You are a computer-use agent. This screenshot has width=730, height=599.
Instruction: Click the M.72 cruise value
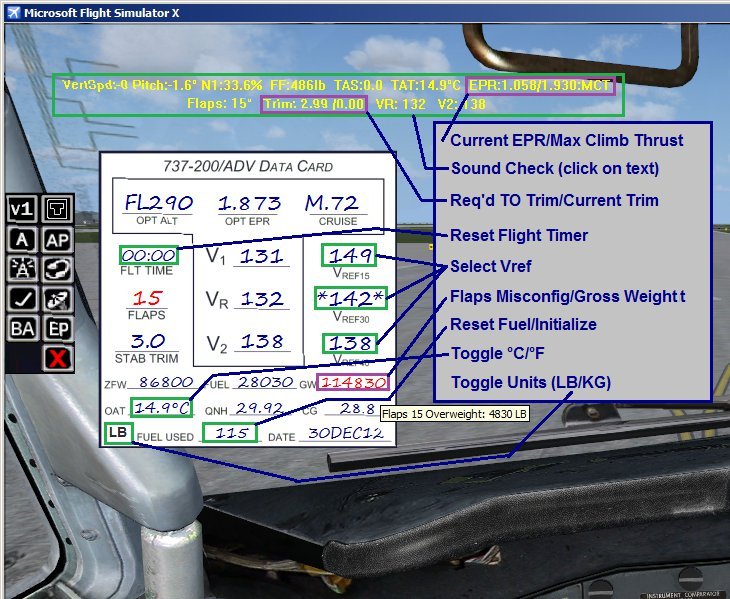[x=332, y=203]
